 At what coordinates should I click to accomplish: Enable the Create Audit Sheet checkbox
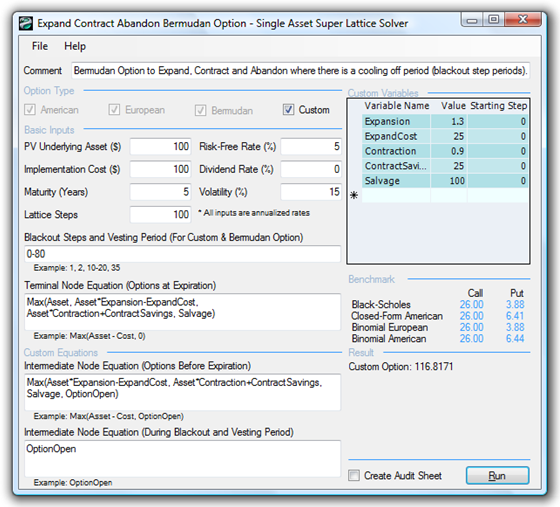(354, 475)
